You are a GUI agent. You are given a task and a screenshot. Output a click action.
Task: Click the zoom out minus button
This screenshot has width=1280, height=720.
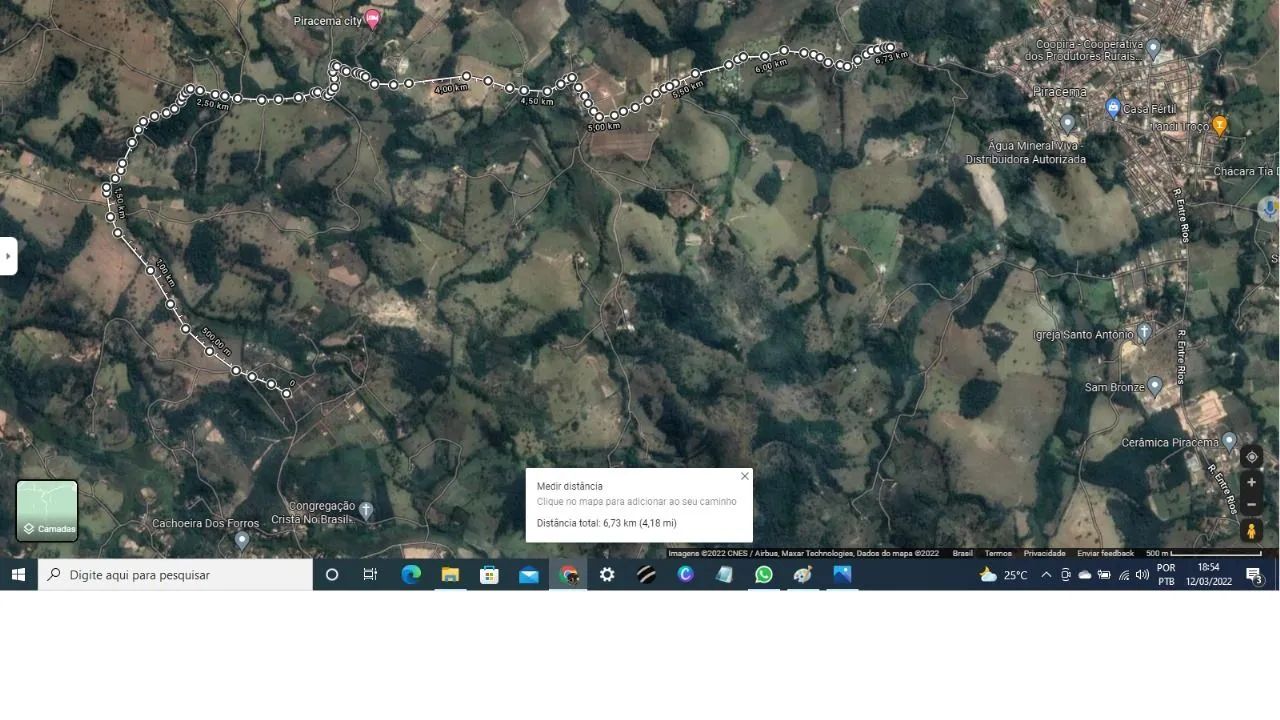click(1251, 504)
